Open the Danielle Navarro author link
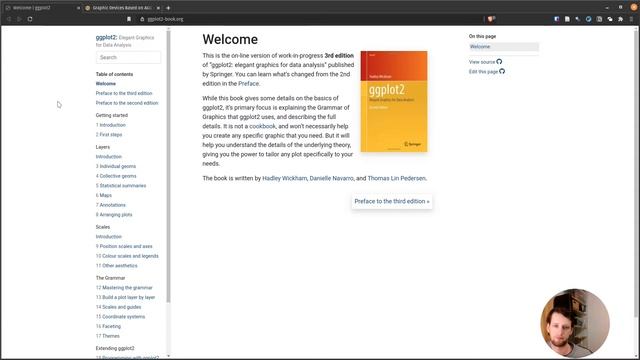Viewport: 640px width, 360px height. point(331,178)
